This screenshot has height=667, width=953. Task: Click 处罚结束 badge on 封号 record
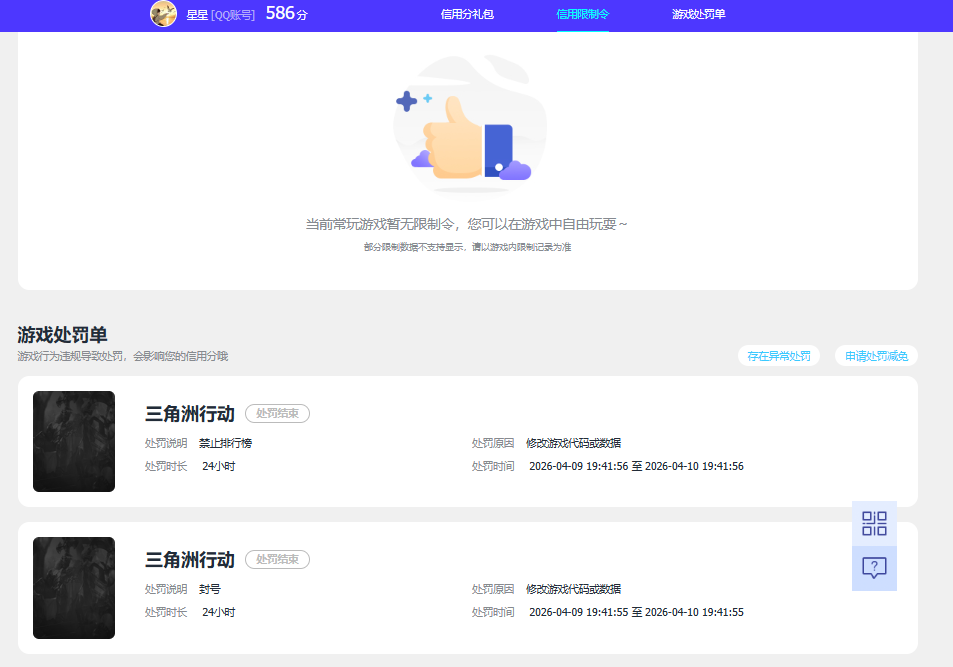point(277,559)
